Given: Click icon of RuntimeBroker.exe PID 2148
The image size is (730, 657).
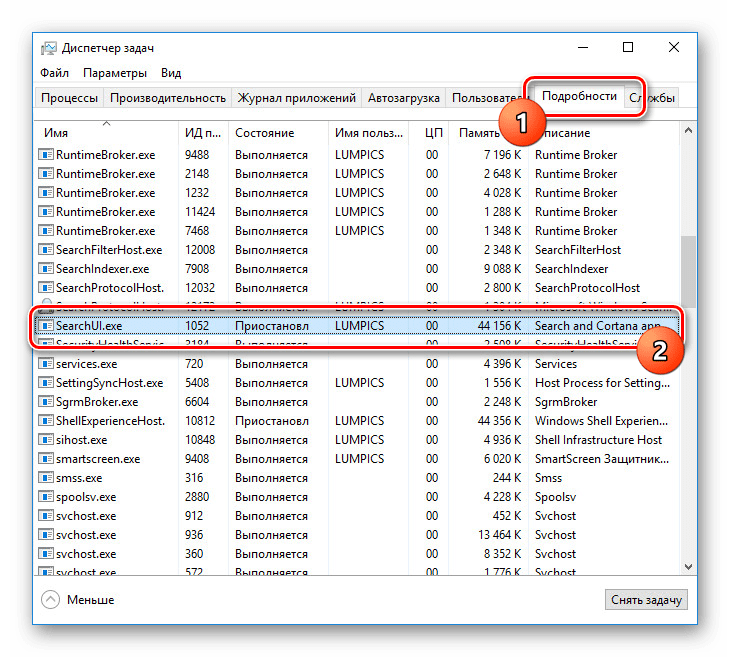Looking at the screenshot, I should [46, 173].
